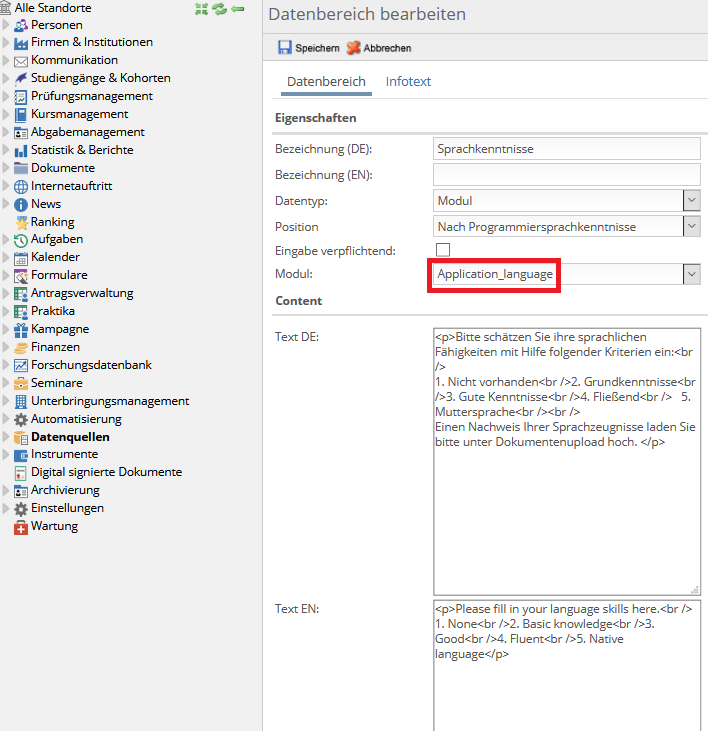Click the Digital signierte Dokumente icon
The height and width of the screenshot is (731, 708).
click(x=21, y=472)
